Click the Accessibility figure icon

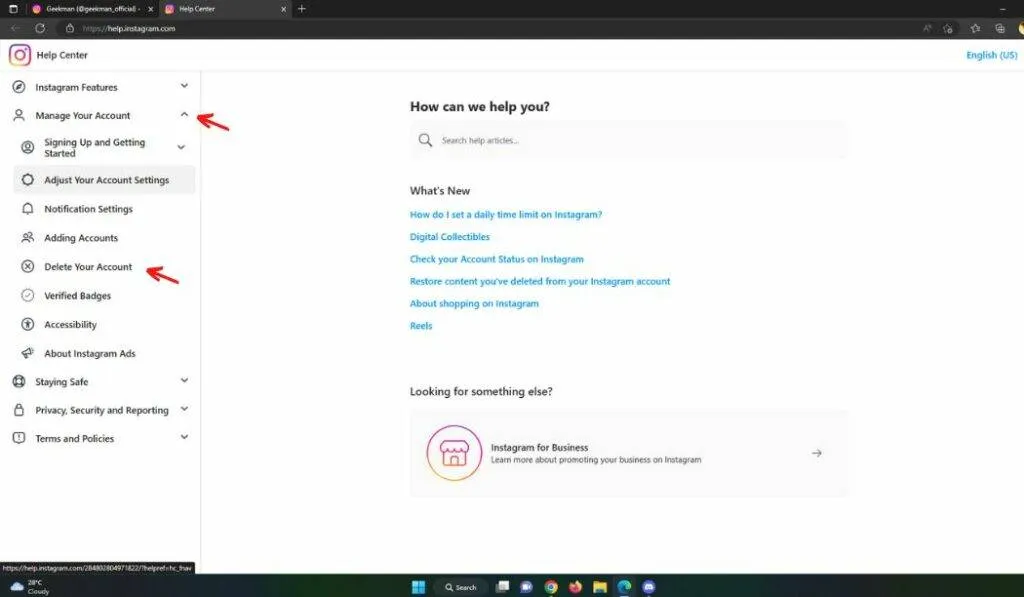(x=27, y=324)
